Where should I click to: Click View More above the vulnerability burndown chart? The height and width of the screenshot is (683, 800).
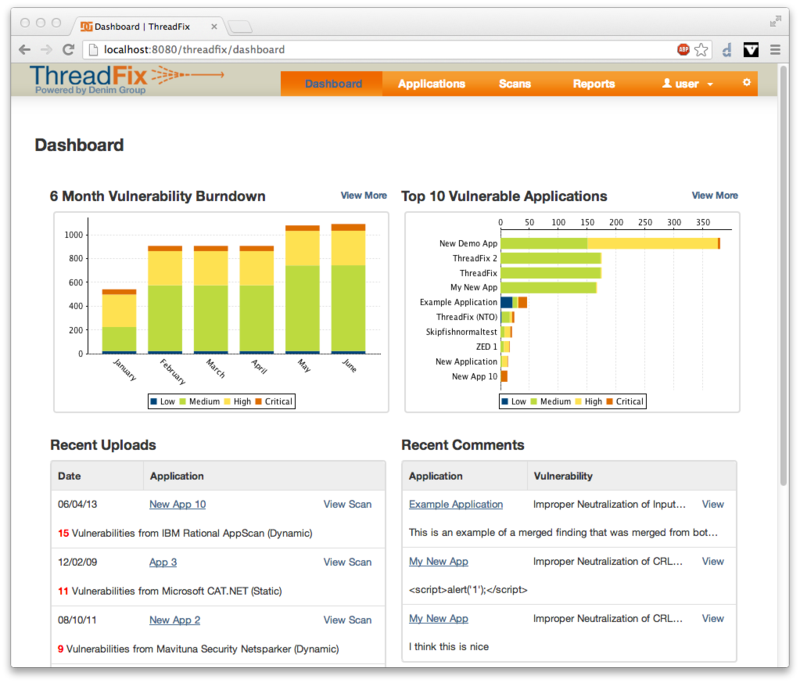click(x=363, y=196)
